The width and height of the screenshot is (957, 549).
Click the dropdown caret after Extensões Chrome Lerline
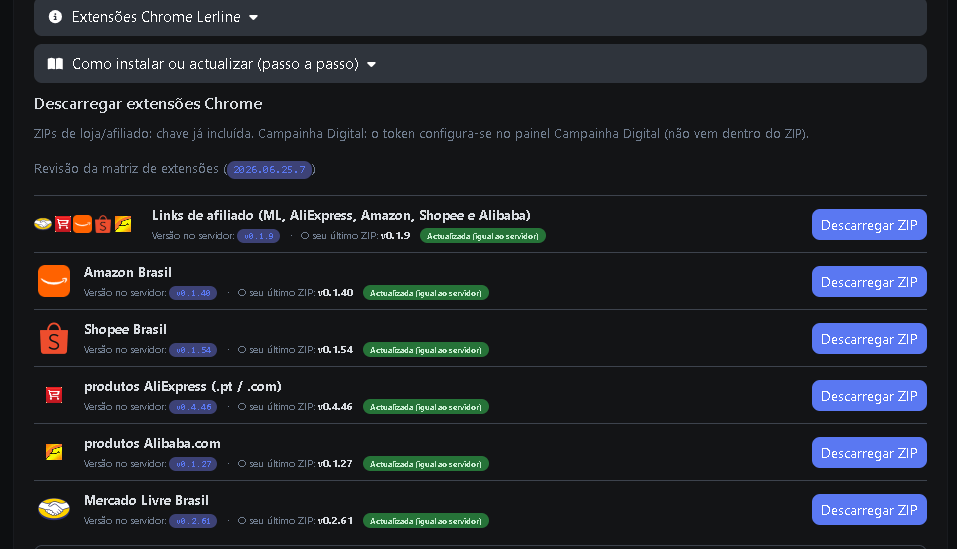click(x=253, y=18)
